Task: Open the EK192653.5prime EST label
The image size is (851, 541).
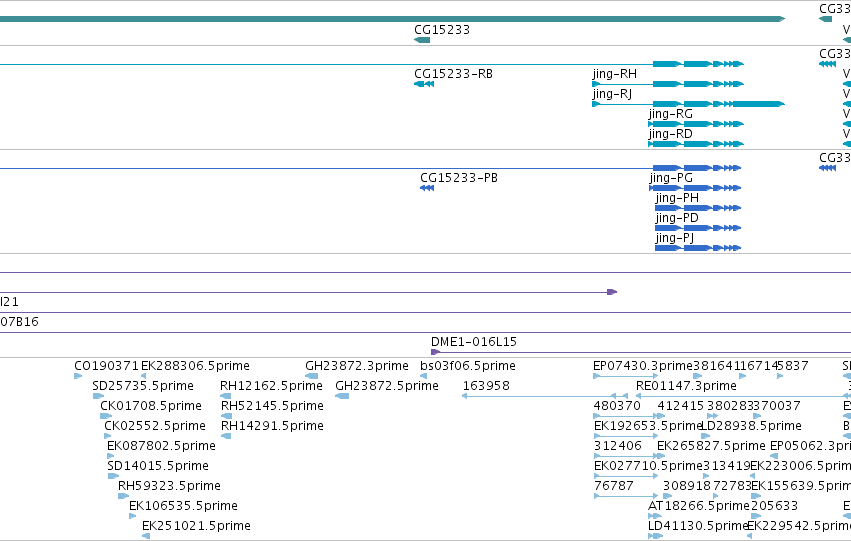Action: point(649,426)
